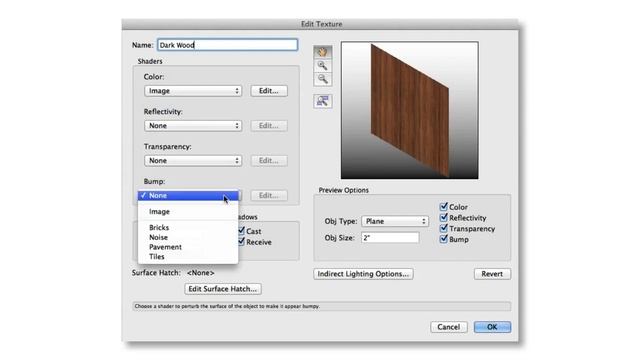
Task: Uncheck the Reflectivity preview option
Action: 444,218
